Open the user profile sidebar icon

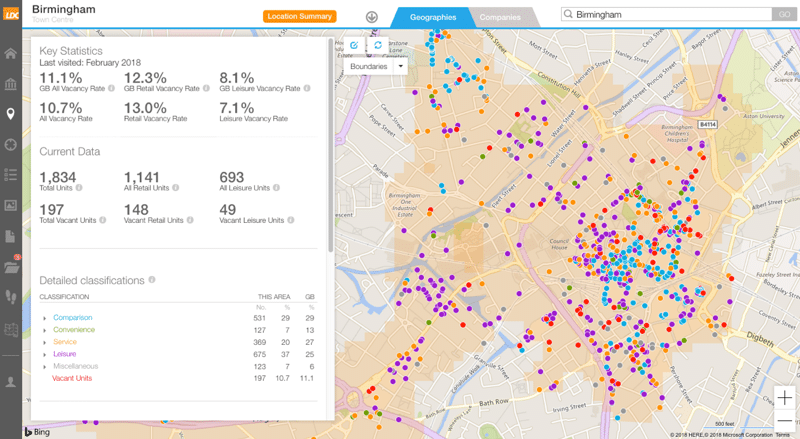11,381
